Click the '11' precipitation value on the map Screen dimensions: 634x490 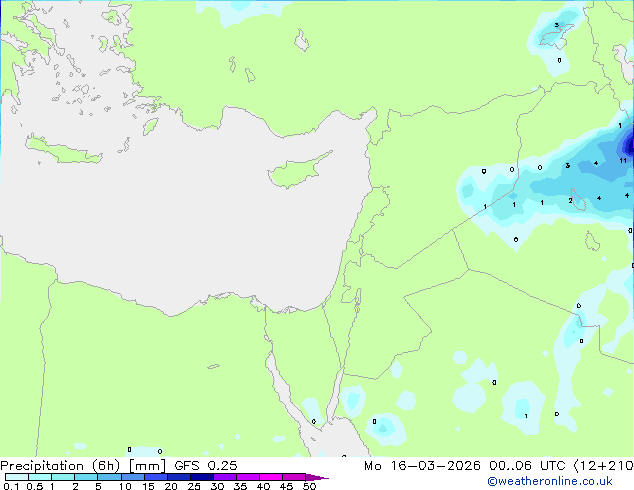[x=623, y=161]
